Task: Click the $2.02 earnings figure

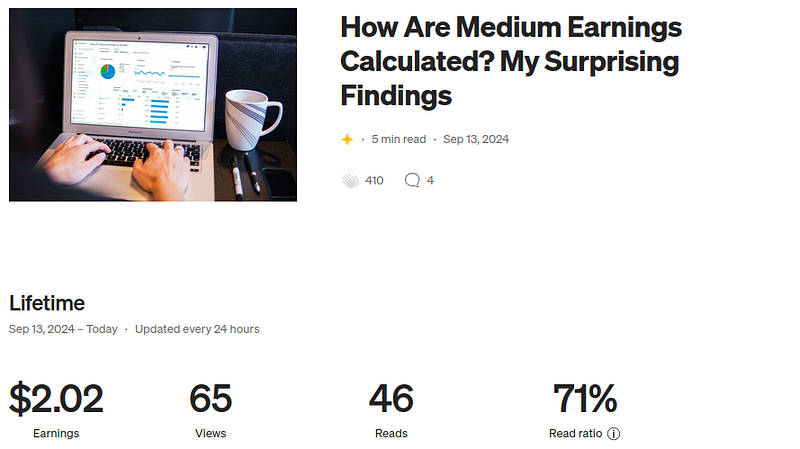Action: point(56,400)
